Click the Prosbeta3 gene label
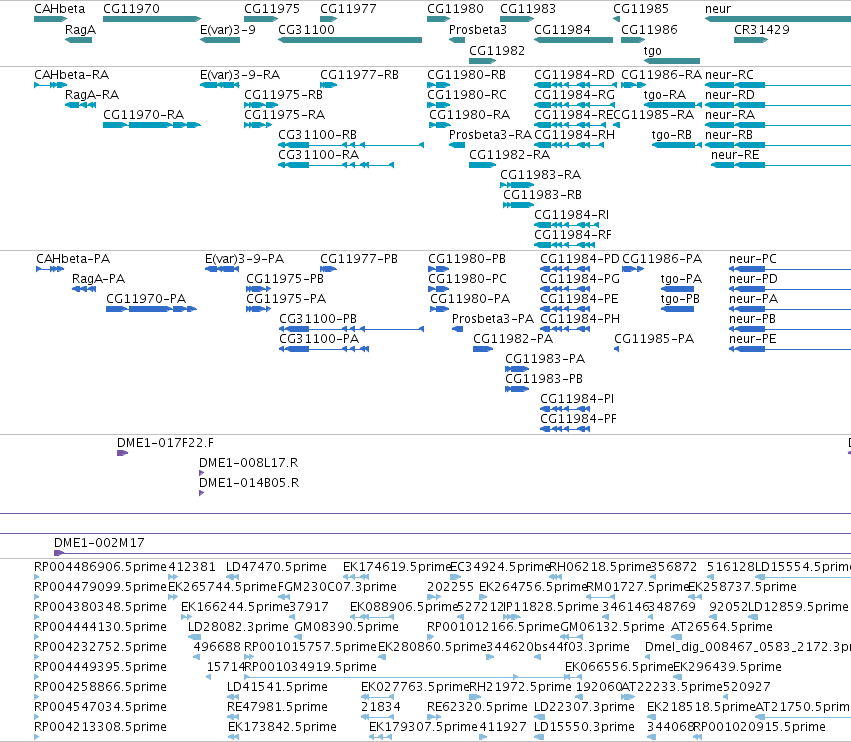The height and width of the screenshot is (742, 851). pos(478,30)
